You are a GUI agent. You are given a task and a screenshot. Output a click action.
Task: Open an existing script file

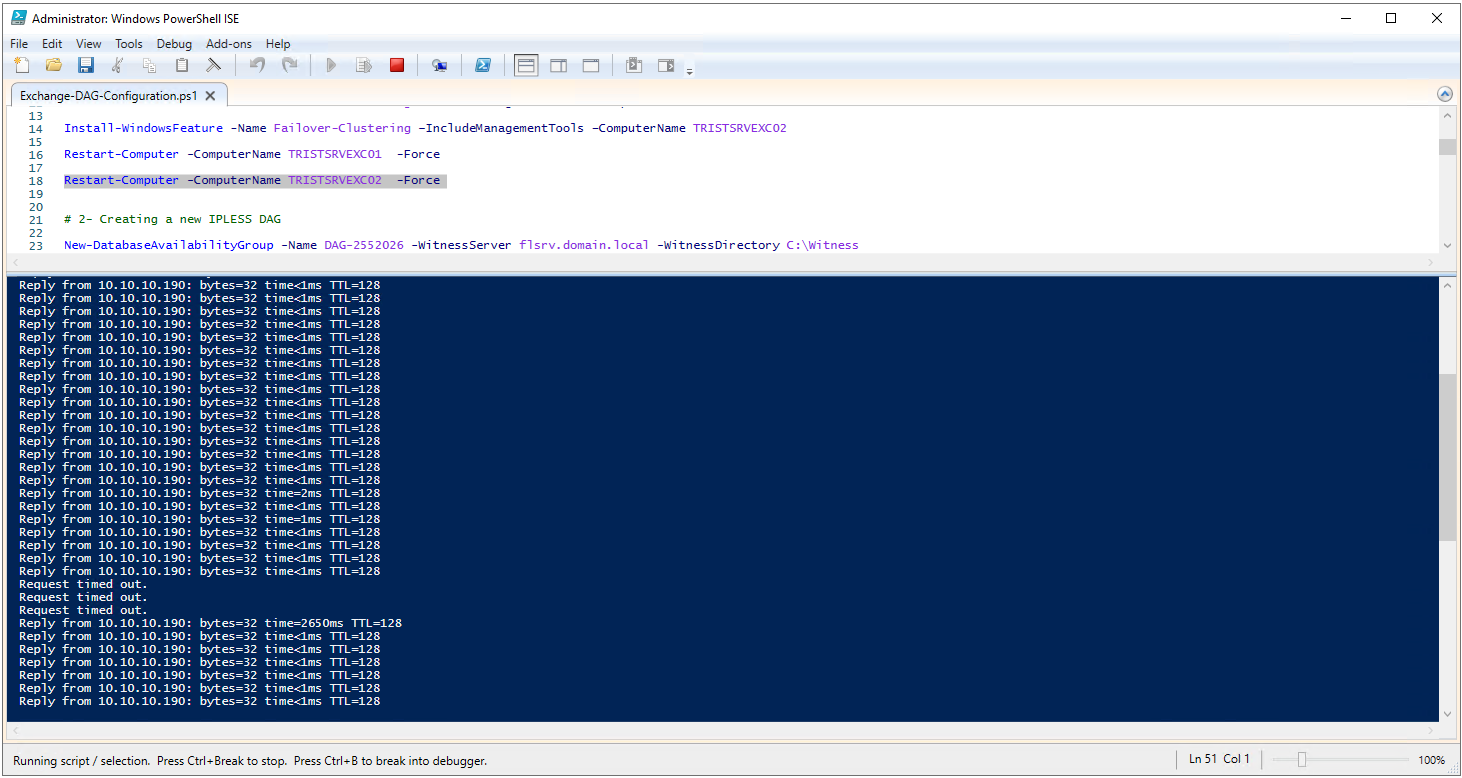click(54, 65)
